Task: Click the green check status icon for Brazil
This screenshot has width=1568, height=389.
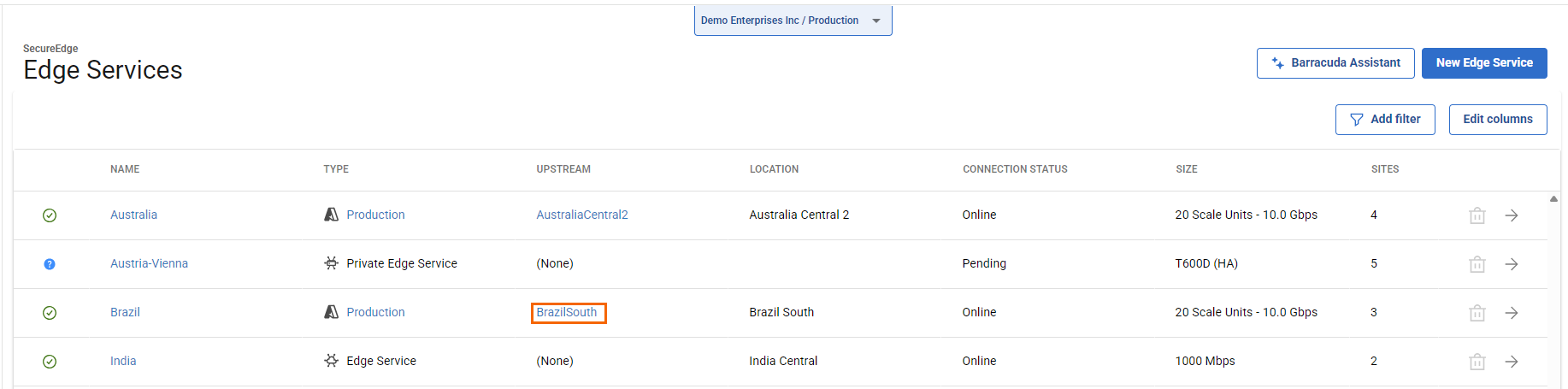Action: pos(50,313)
